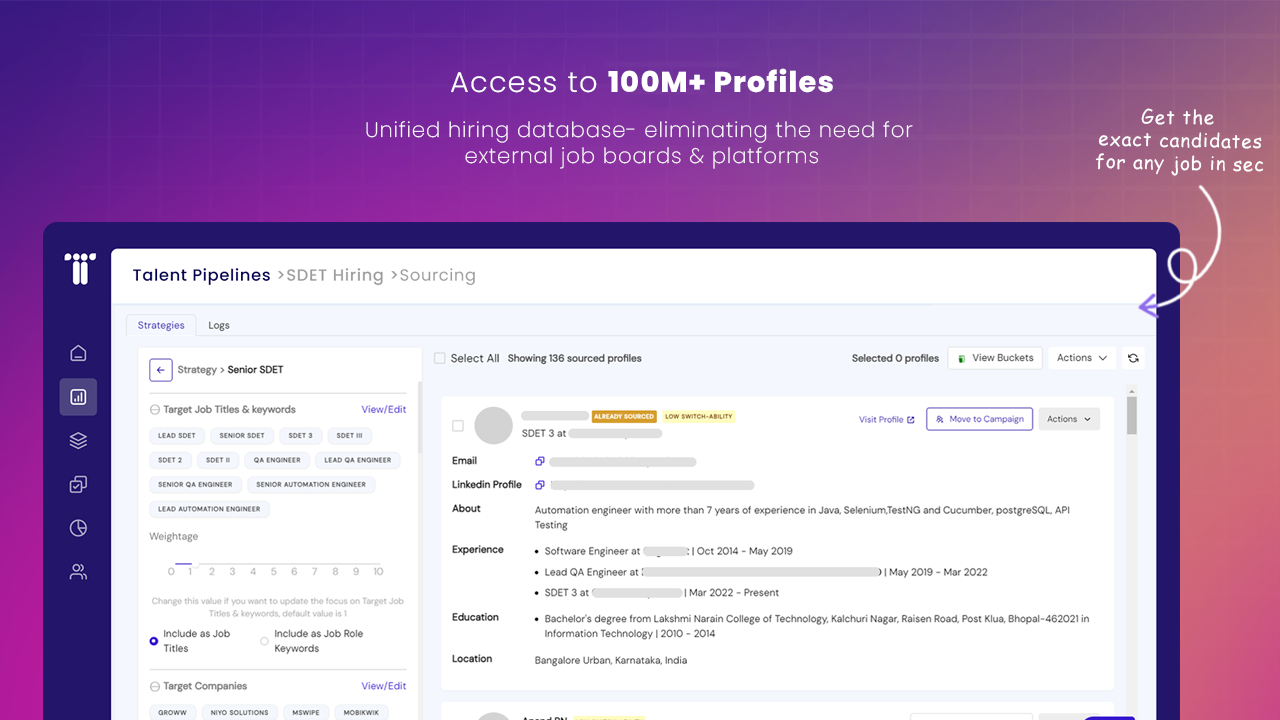This screenshot has height=720, width=1280.
Task: Click the SENIOR AUTOMATION ENGINEER tag
Action: tap(311, 485)
